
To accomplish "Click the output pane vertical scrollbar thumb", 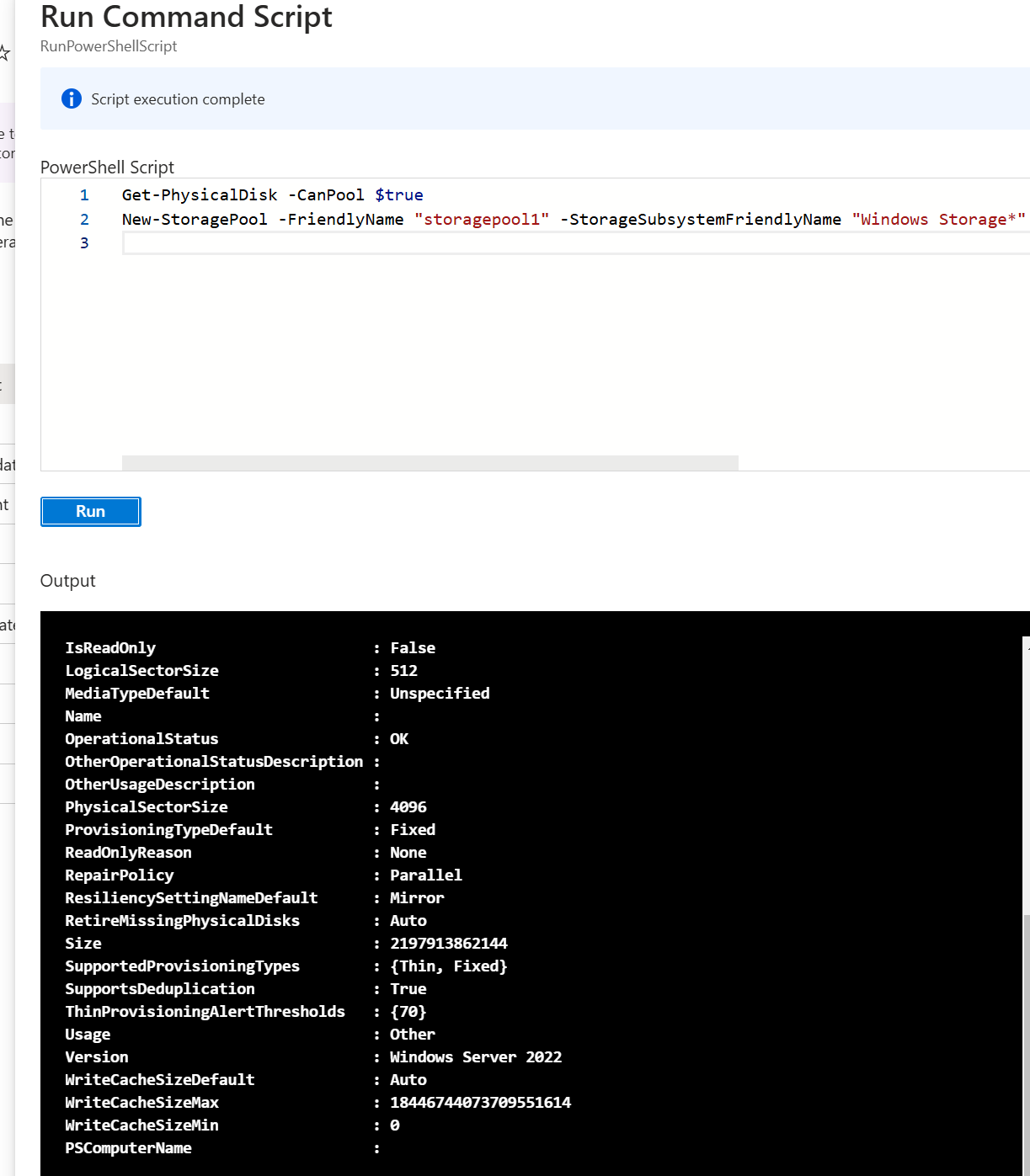I will [1027, 1044].
